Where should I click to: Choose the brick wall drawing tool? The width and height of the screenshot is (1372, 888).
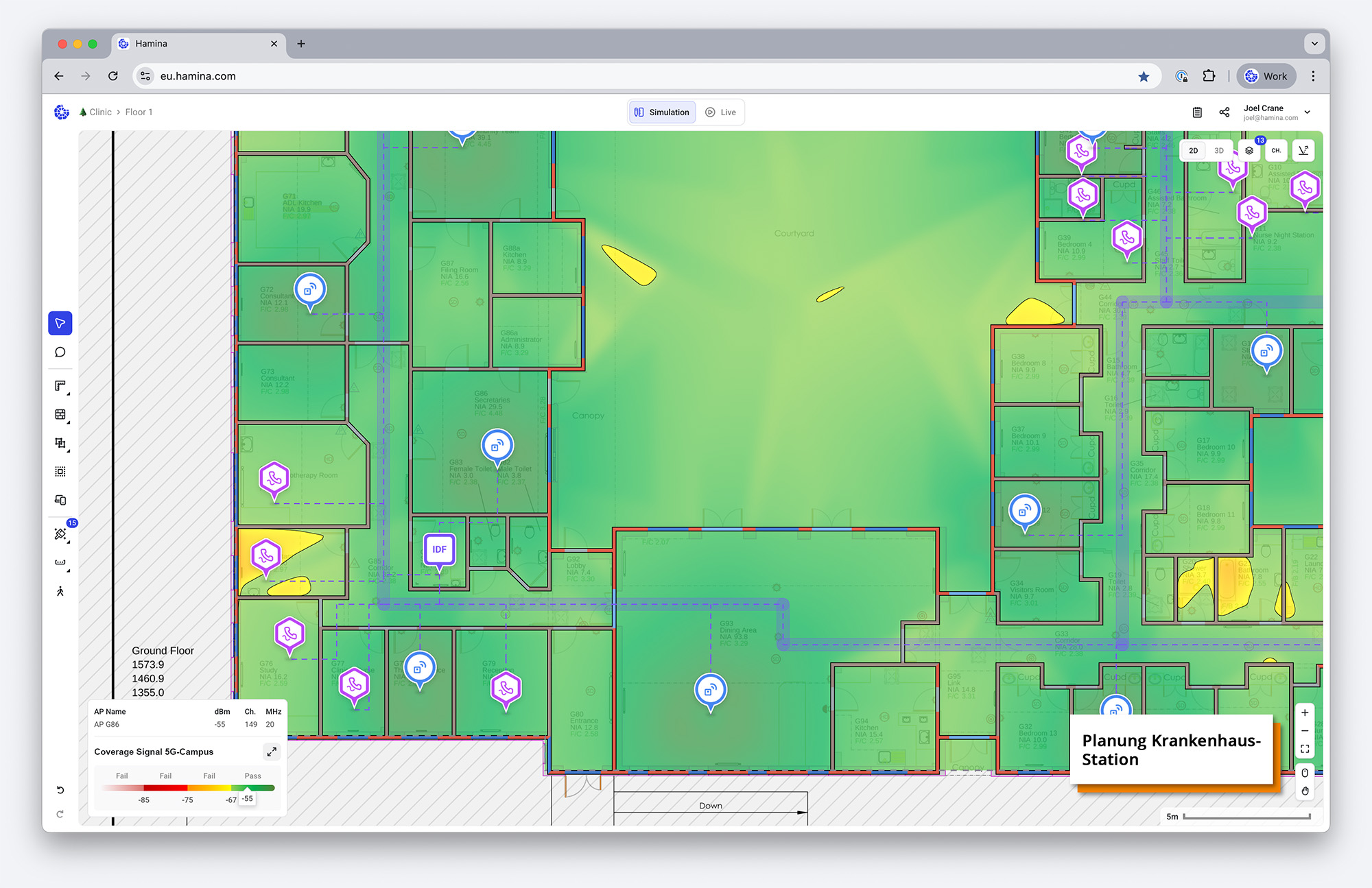coord(60,414)
